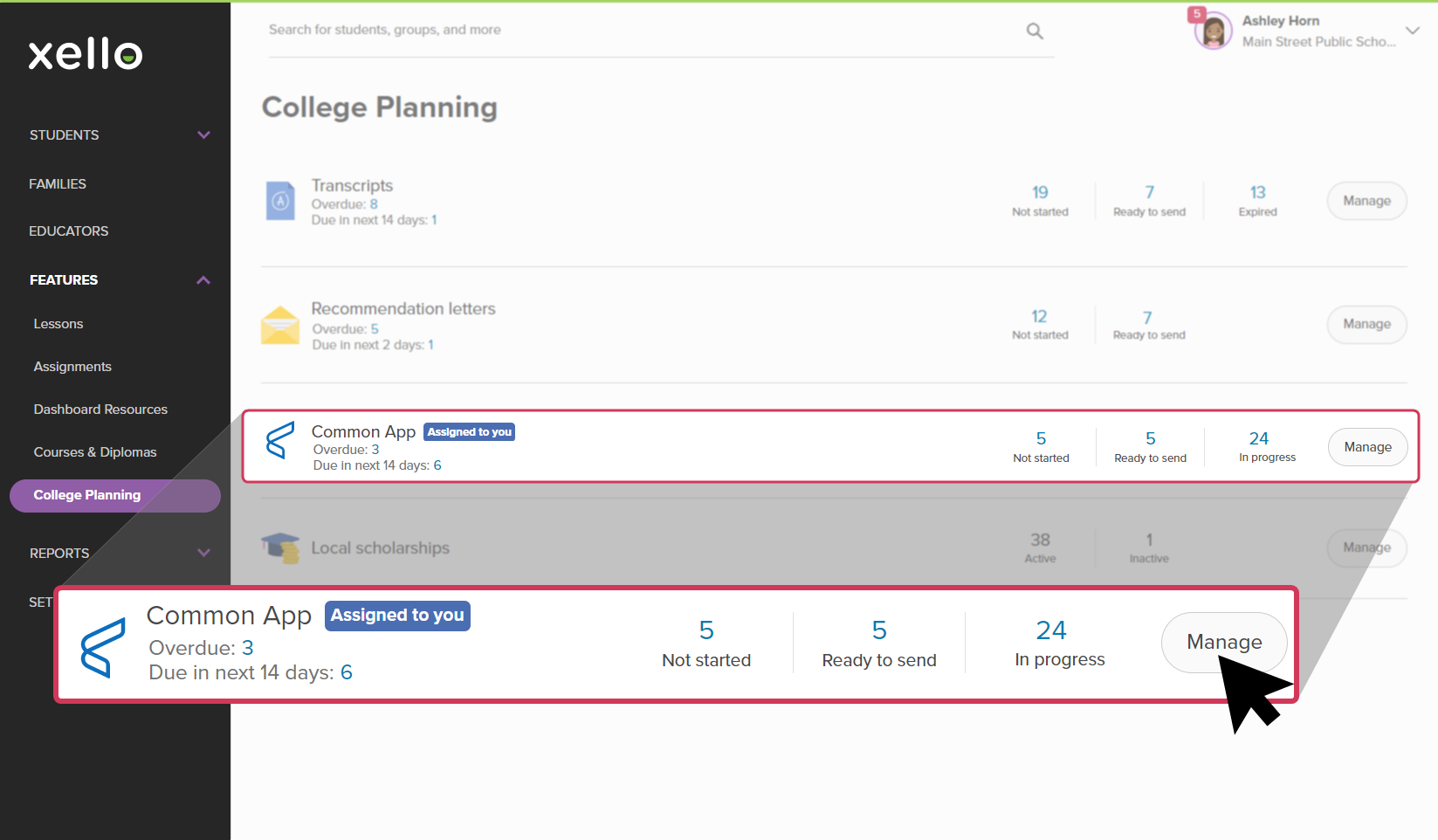Open Educators in the sidebar
Screen dimensions: 1438x840
coord(69,231)
